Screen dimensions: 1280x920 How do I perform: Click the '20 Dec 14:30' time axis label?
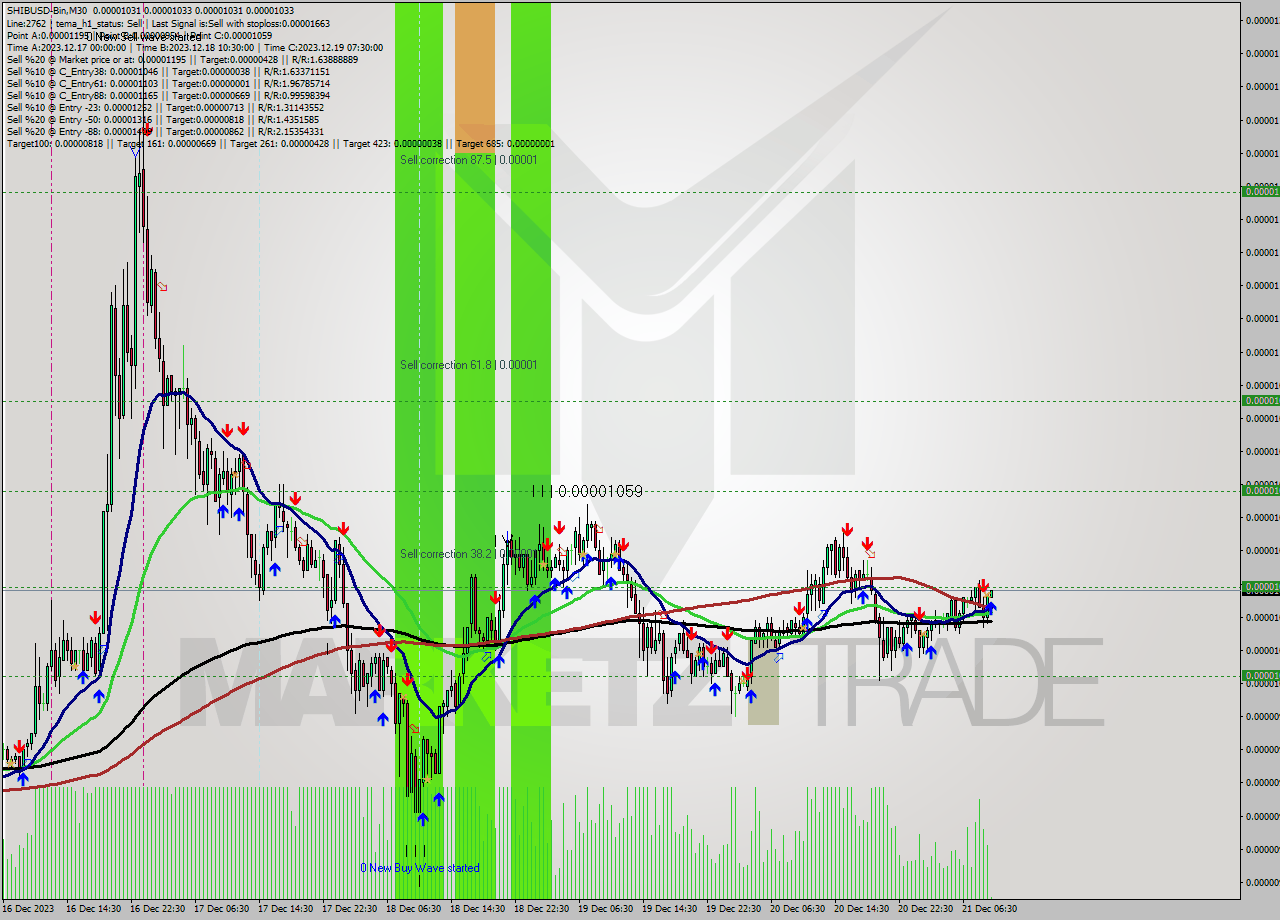[x=860, y=908]
